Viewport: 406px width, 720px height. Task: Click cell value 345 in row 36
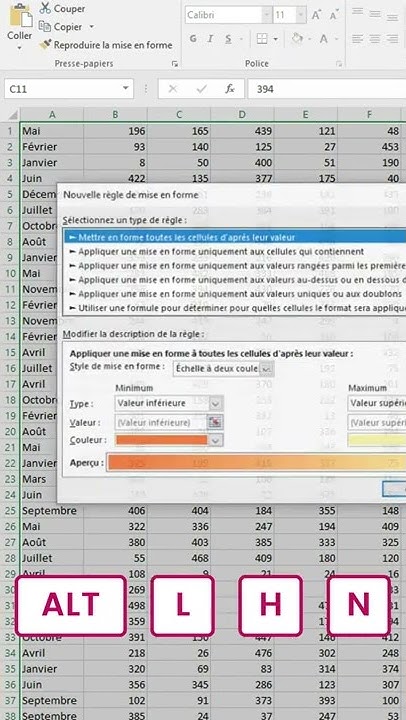pyautogui.click(x=179, y=684)
